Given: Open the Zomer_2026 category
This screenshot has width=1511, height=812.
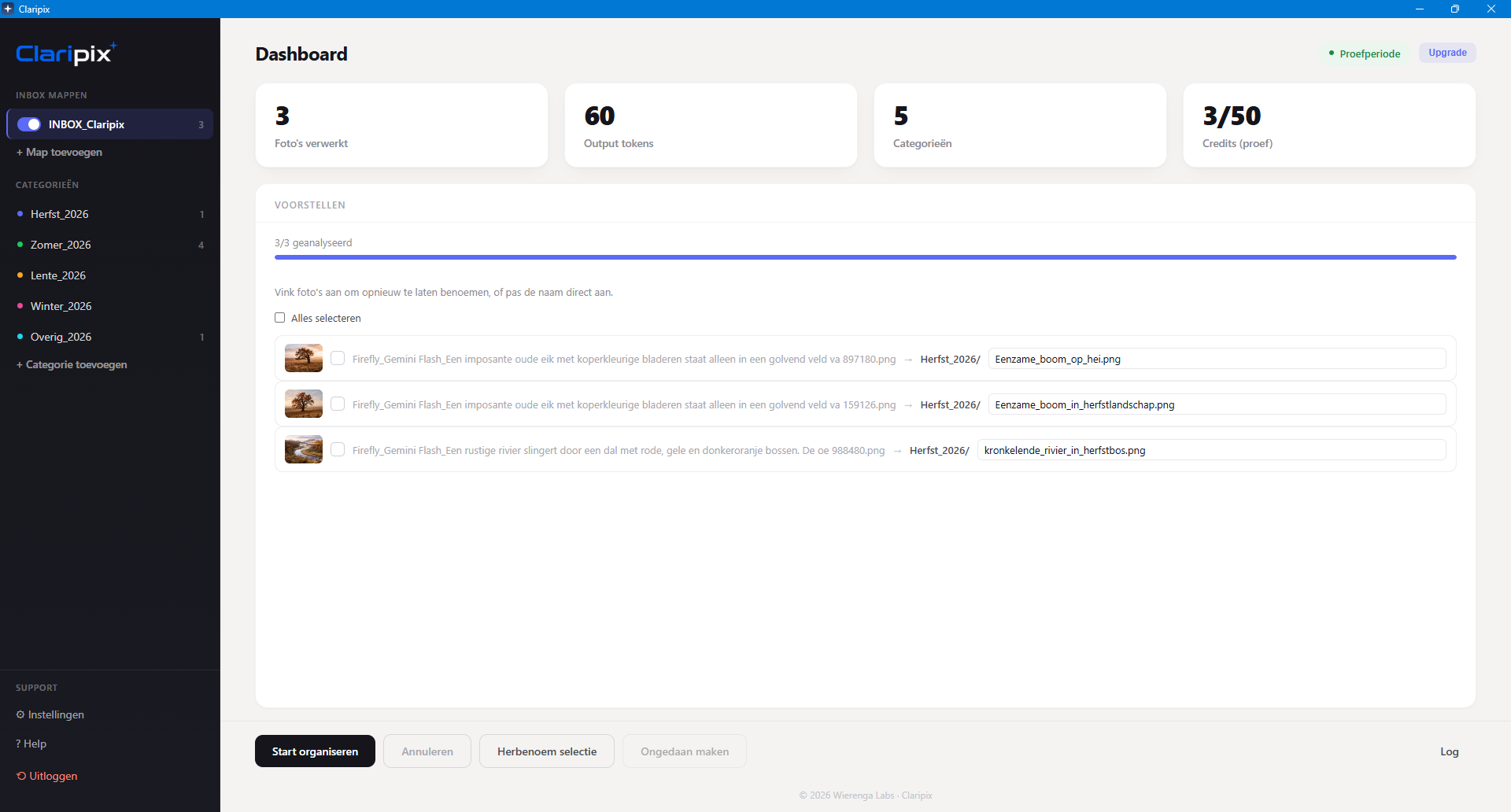Looking at the screenshot, I should point(110,245).
